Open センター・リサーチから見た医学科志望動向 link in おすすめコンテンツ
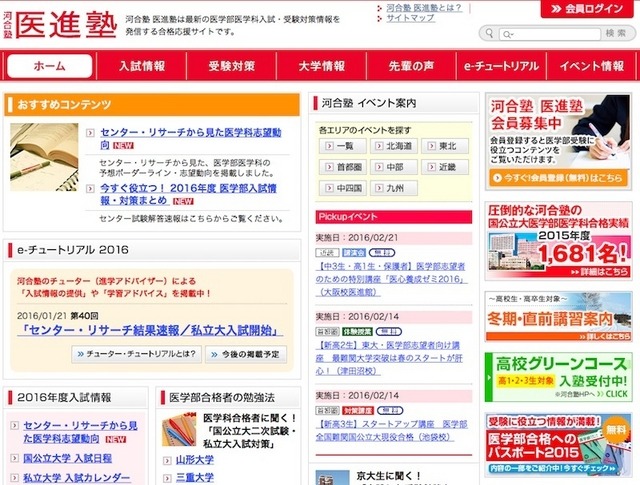This screenshot has width=640, height=485. coord(191,138)
